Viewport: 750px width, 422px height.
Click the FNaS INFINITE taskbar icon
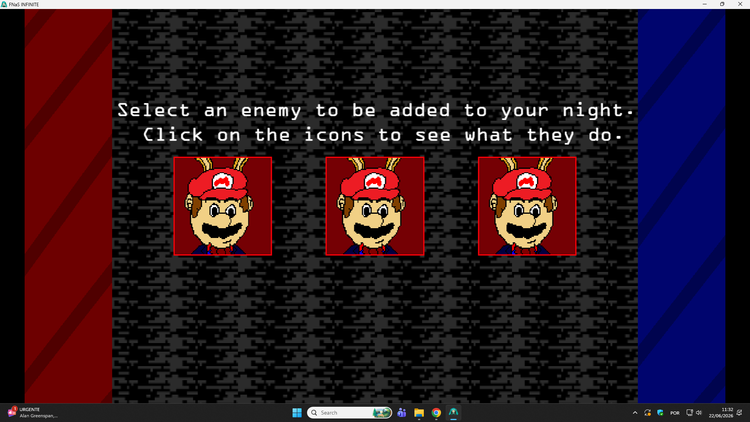pyautogui.click(x=453, y=412)
